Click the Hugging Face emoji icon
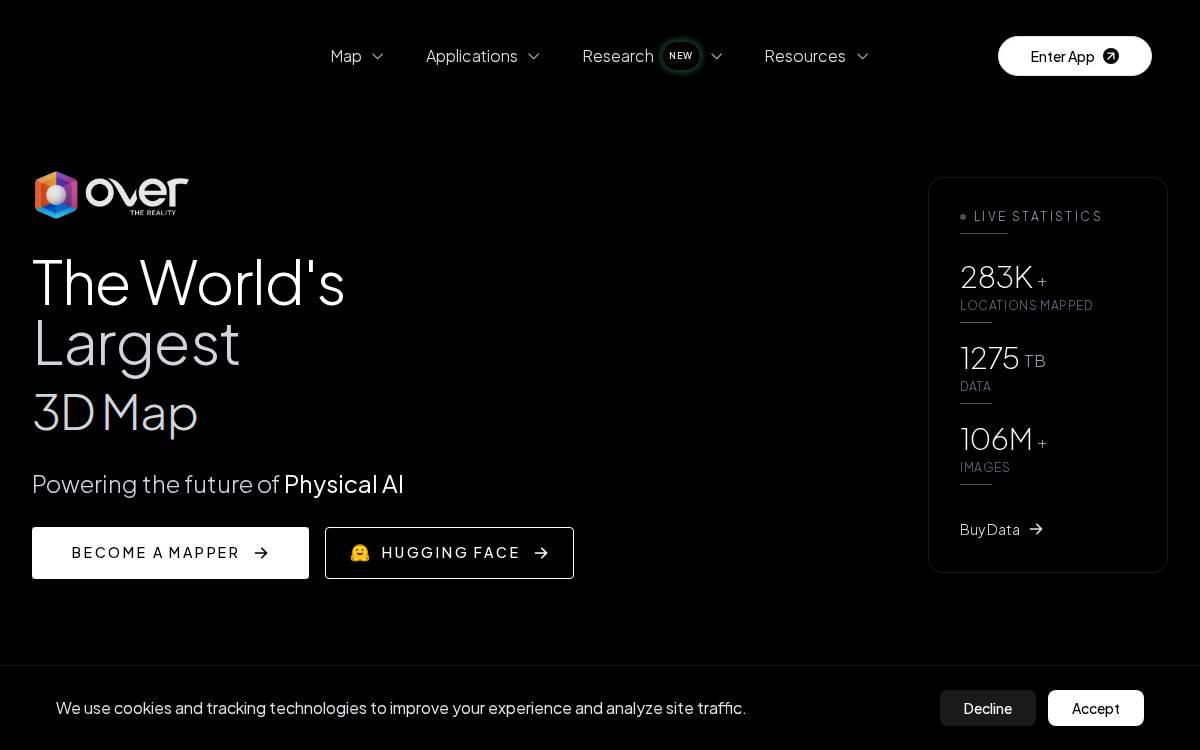Screen dimensions: 1200x750 pos(360,553)
